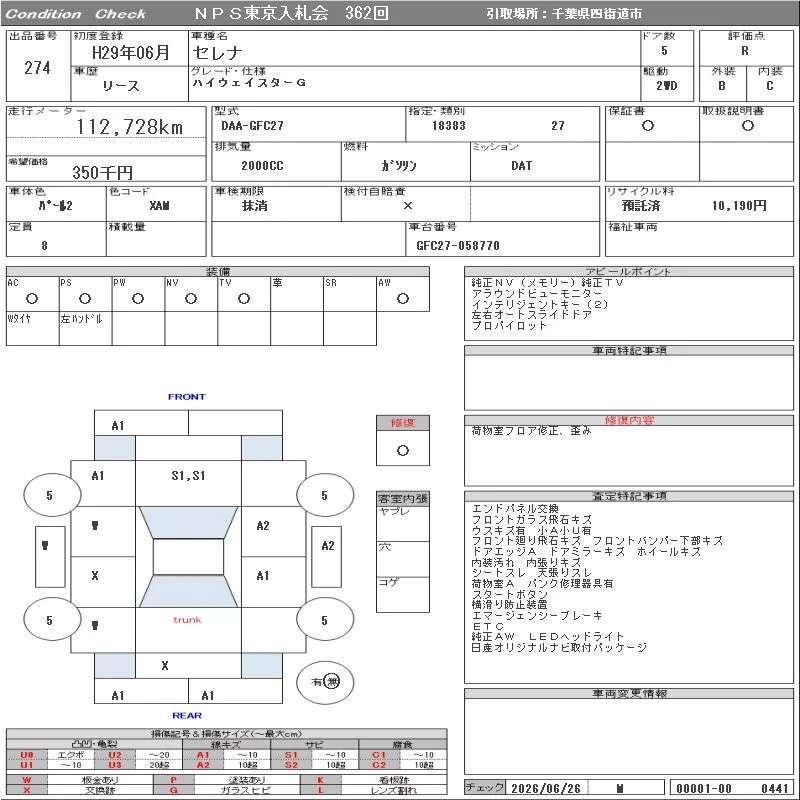Viewport: 800px width, 800px height.
Task: Select the note エマージェンシーブレーキ
Action: (537, 615)
